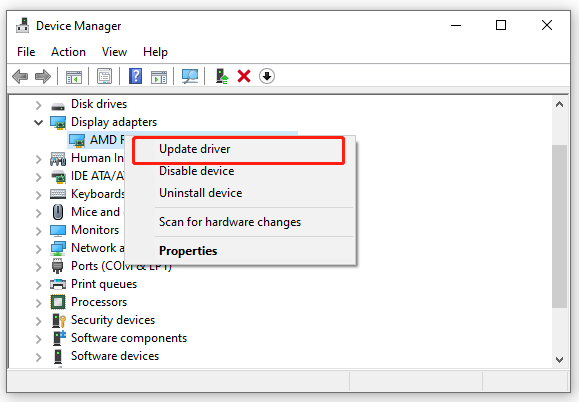
Task: Select the Print queues tree label
Action: (104, 284)
